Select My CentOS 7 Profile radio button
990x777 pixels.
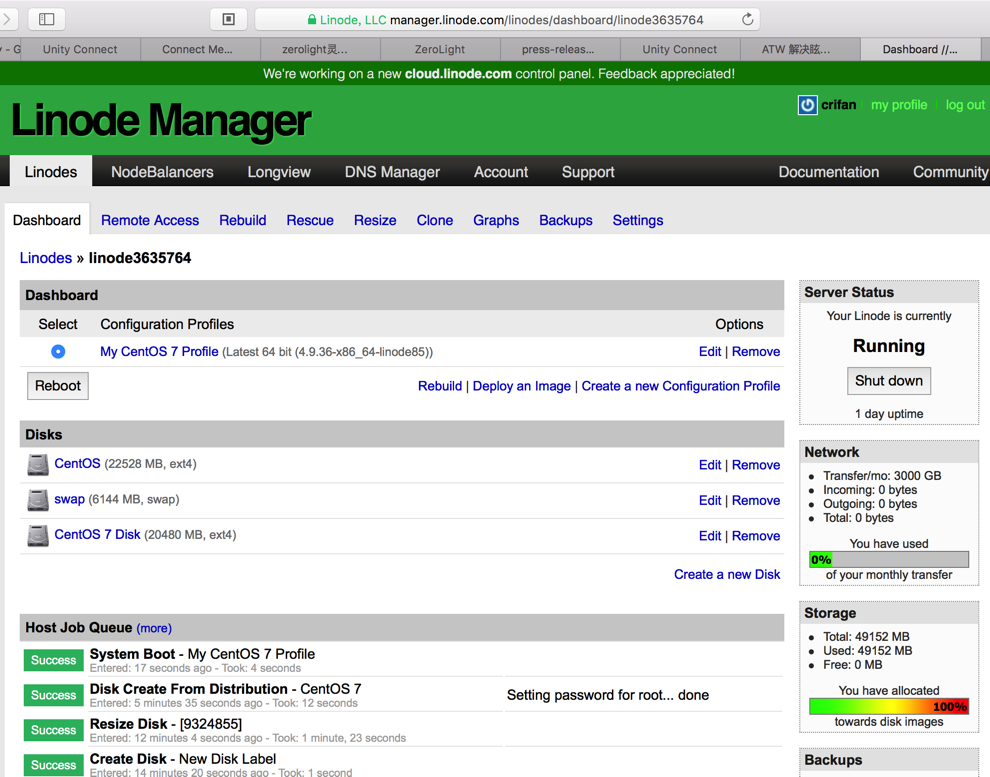pyautogui.click(x=58, y=352)
